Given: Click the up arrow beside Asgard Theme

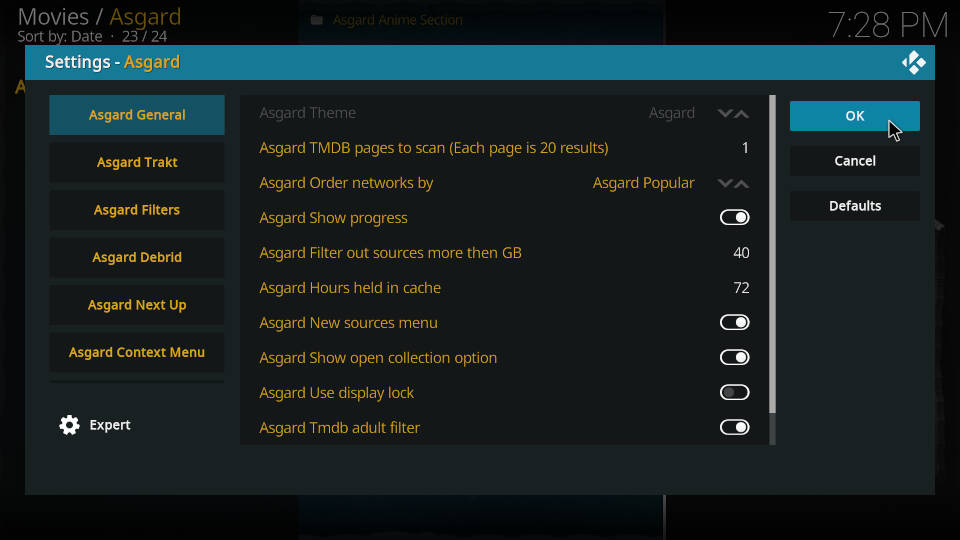Looking at the screenshot, I should 741,114.
